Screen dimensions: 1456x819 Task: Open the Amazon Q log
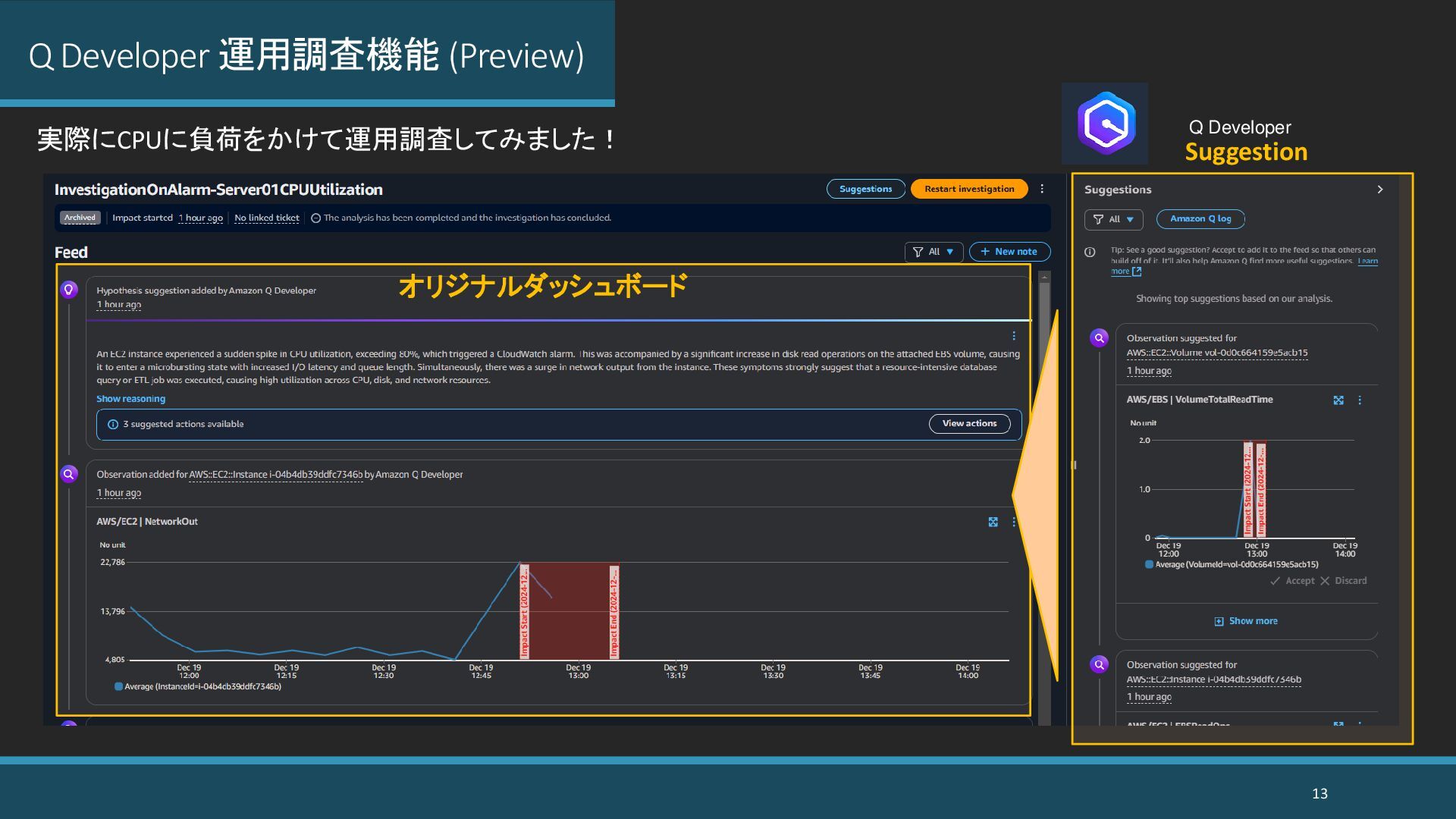coord(1200,219)
